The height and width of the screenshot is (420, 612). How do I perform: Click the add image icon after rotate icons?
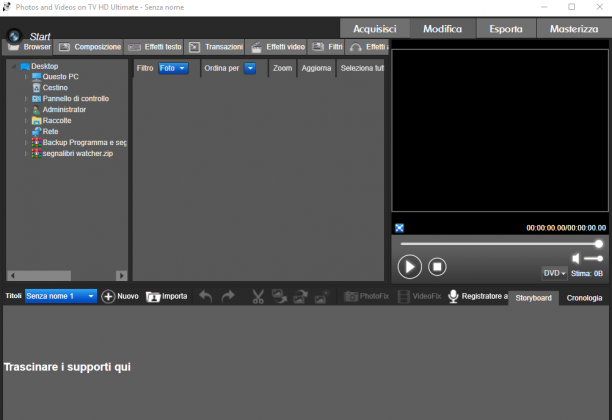pos(322,296)
